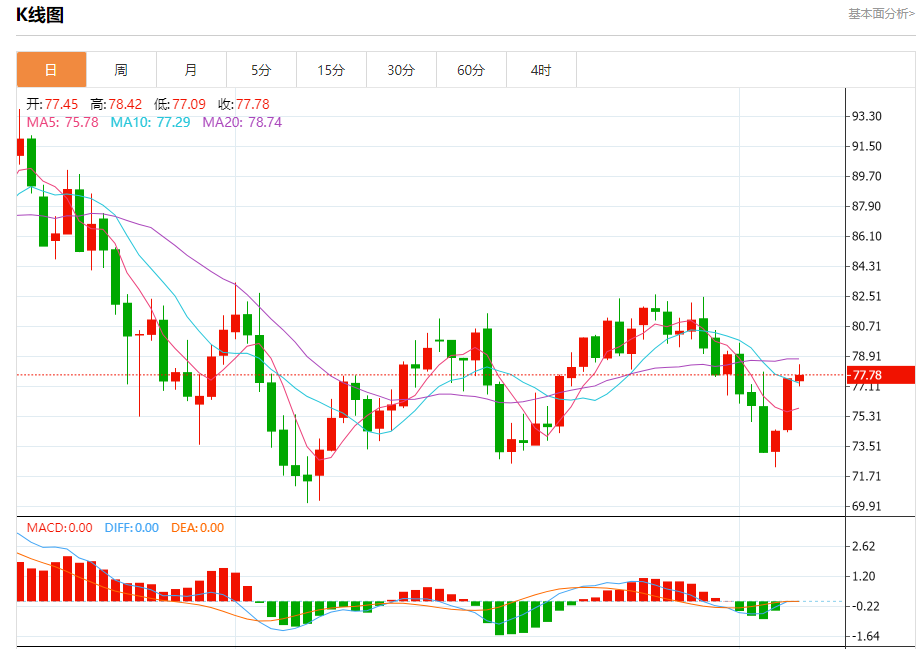Viewport: 923px width, 649px height.
Task: Click the 86.10 price axis label
Action: (x=866, y=236)
